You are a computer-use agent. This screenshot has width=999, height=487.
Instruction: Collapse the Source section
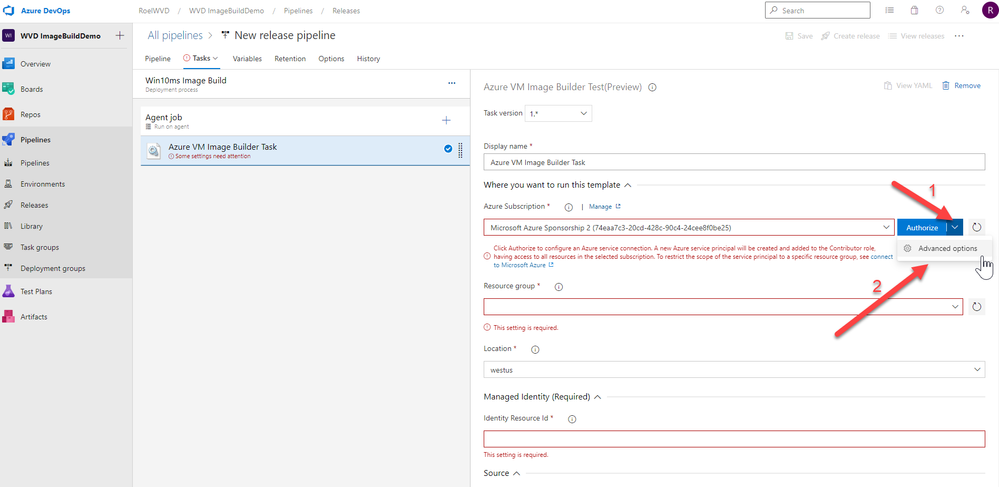click(x=517, y=473)
